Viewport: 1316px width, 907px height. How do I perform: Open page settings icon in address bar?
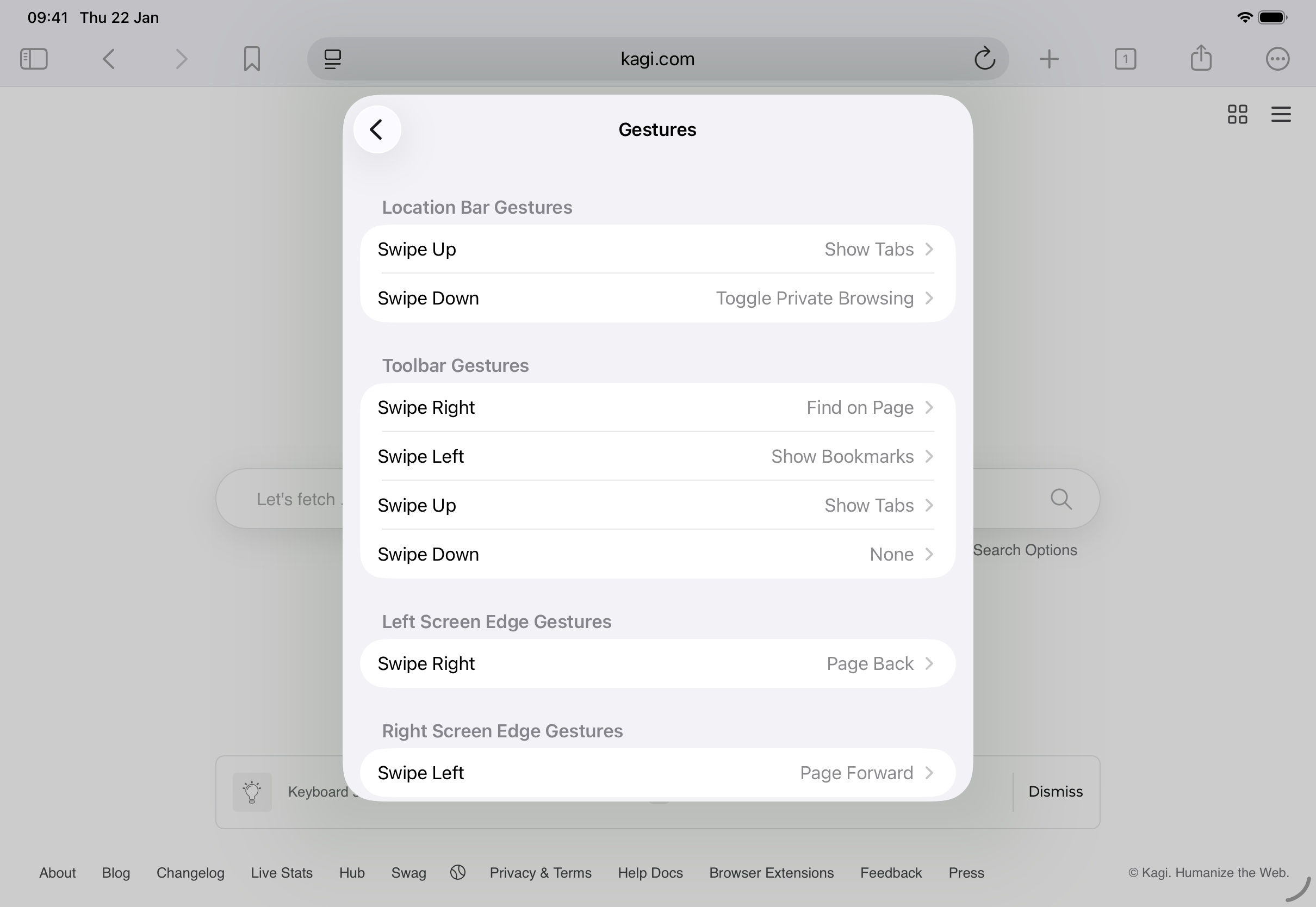[332, 59]
